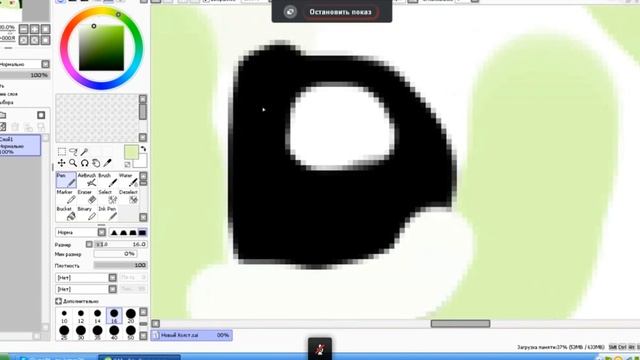The width and height of the screenshot is (640, 360).
Task: Click the icon left of Остановить показ
Action: tap(290, 12)
